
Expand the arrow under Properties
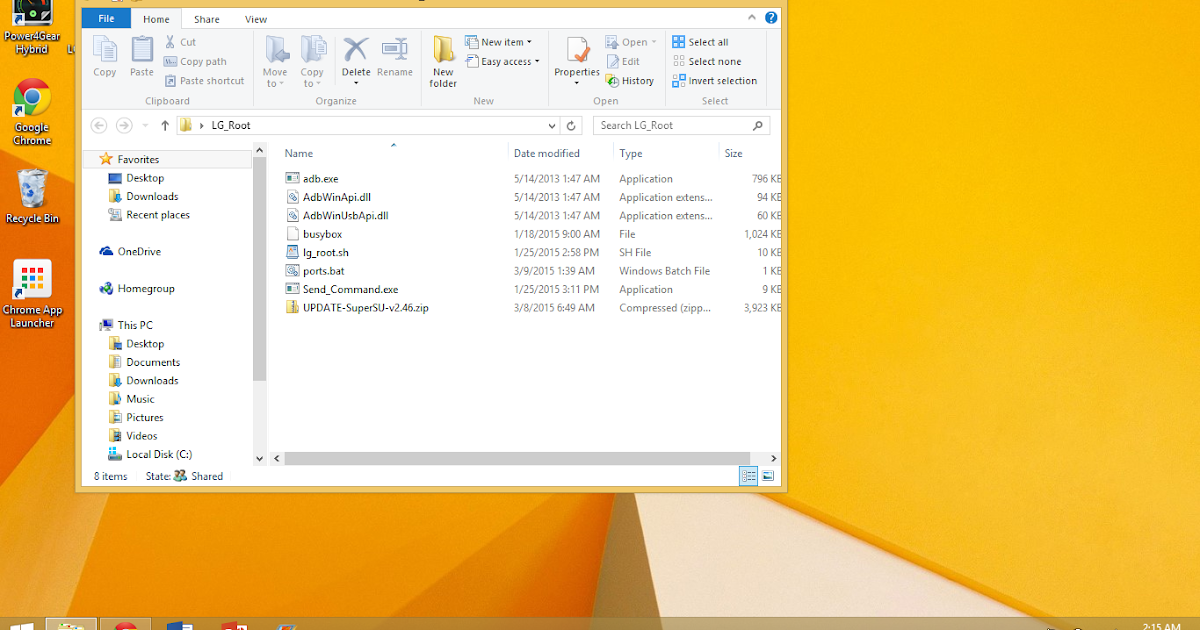(x=577, y=83)
